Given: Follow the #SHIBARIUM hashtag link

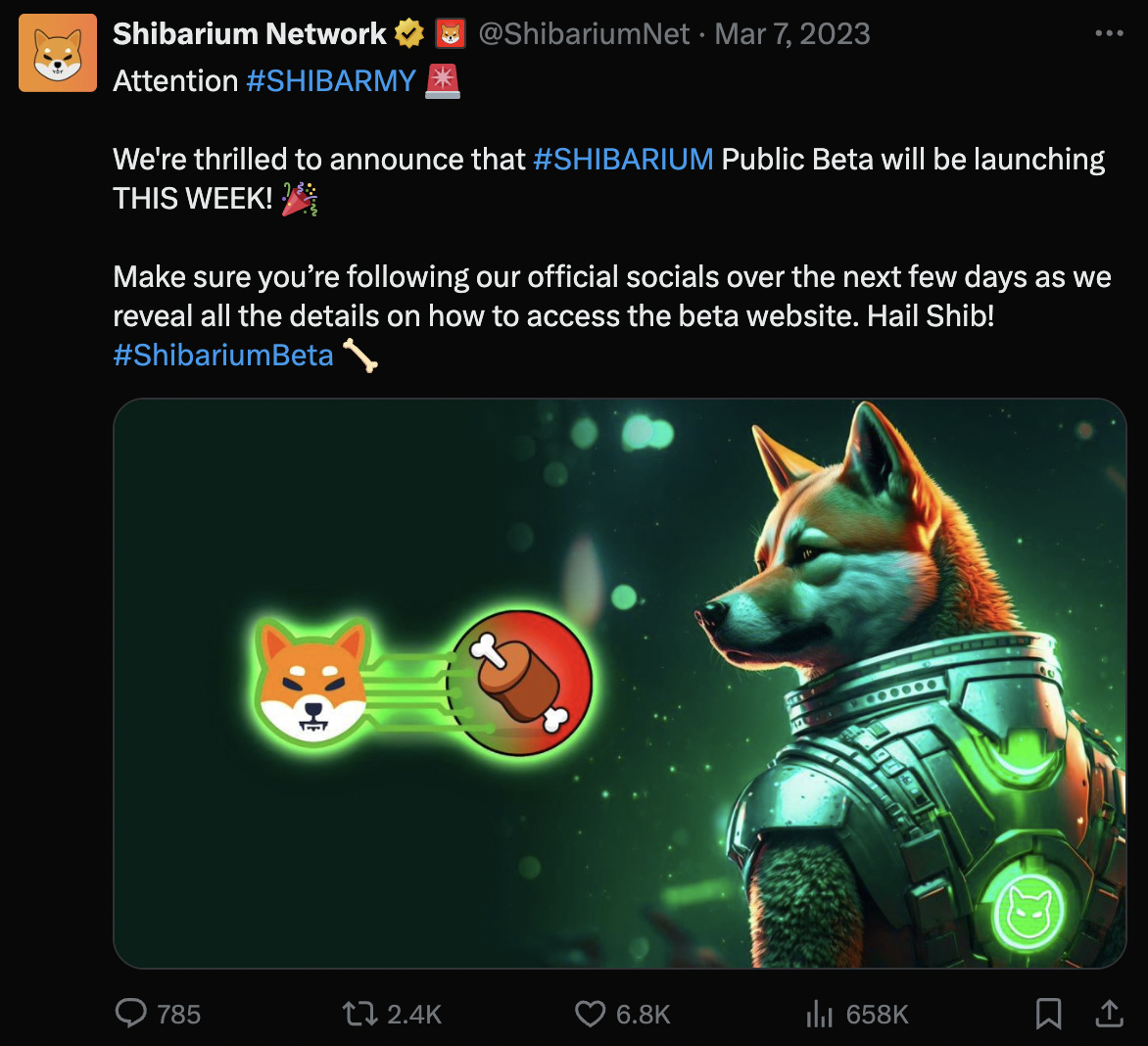Looking at the screenshot, I should [x=623, y=160].
